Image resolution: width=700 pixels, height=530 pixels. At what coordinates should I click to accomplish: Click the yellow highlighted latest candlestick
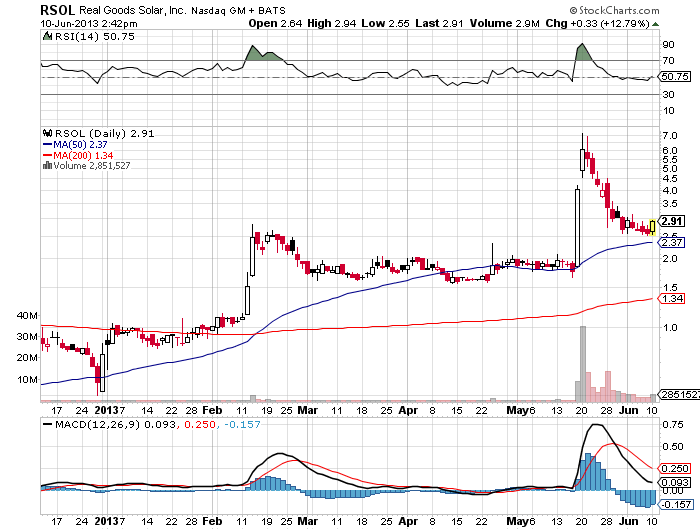[653, 227]
